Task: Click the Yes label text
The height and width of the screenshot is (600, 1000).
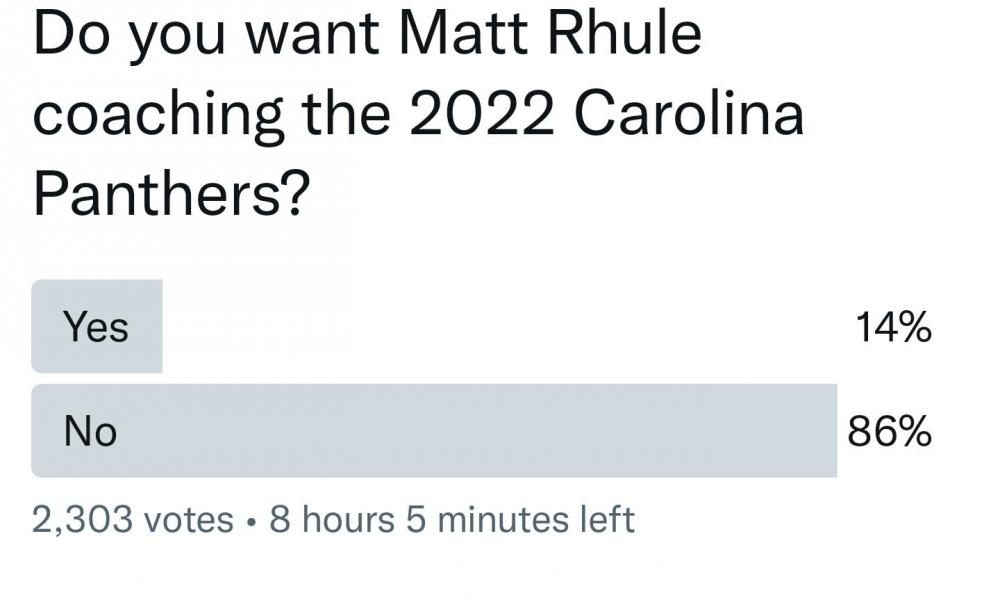Action: pyautogui.click(x=96, y=327)
